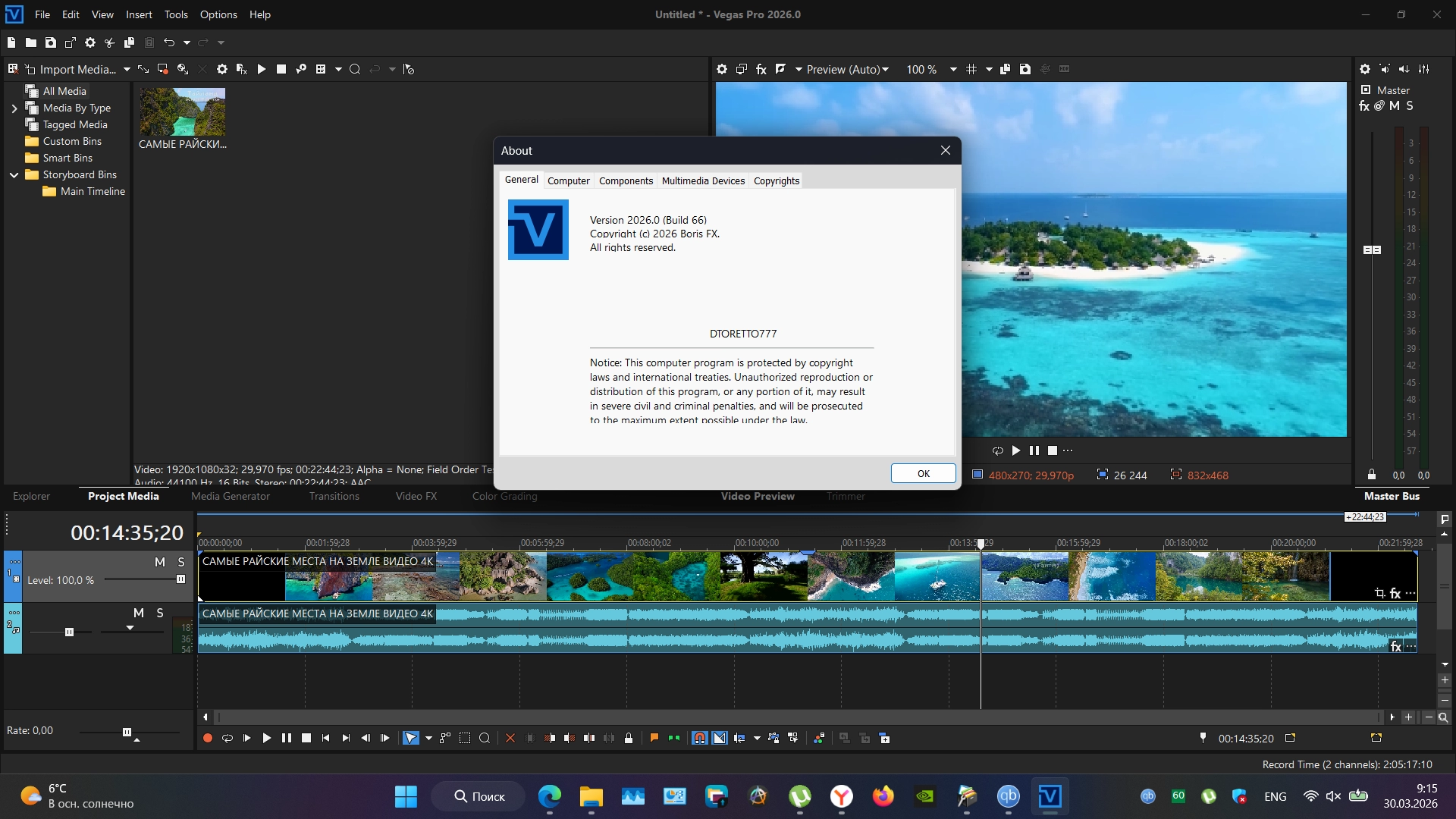Image resolution: width=1456 pixels, height=819 pixels.
Task: Enable snapping with the magnet icon
Action: pos(699,738)
